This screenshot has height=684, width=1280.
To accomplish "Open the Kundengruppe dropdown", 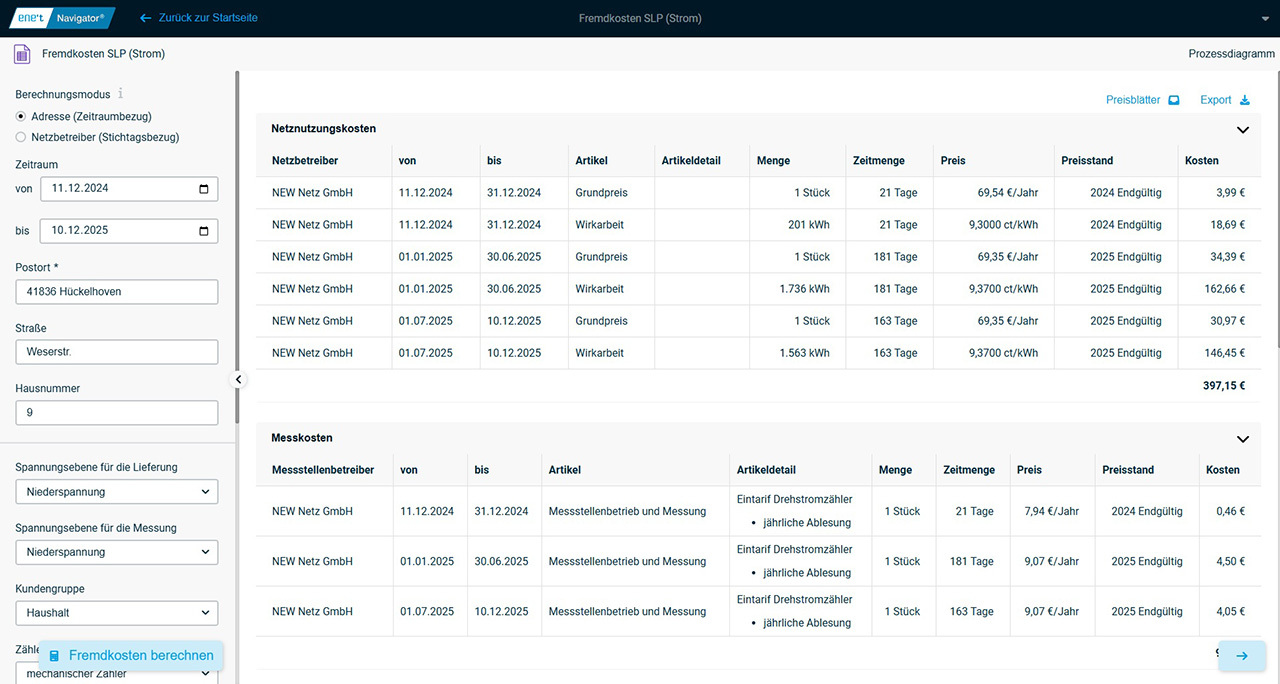I will coord(117,613).
